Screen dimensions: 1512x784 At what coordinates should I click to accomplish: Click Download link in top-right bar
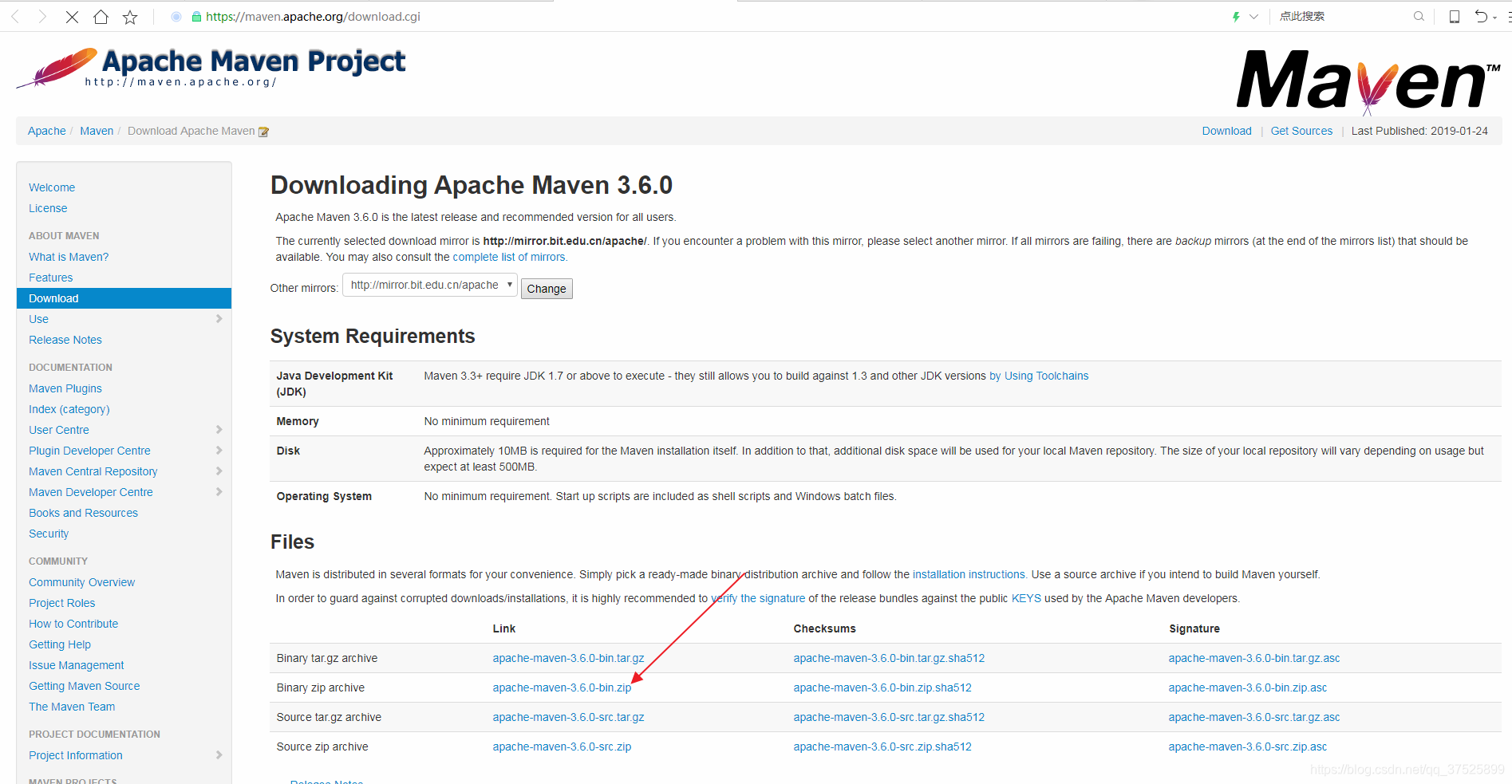click(1227, 131)
